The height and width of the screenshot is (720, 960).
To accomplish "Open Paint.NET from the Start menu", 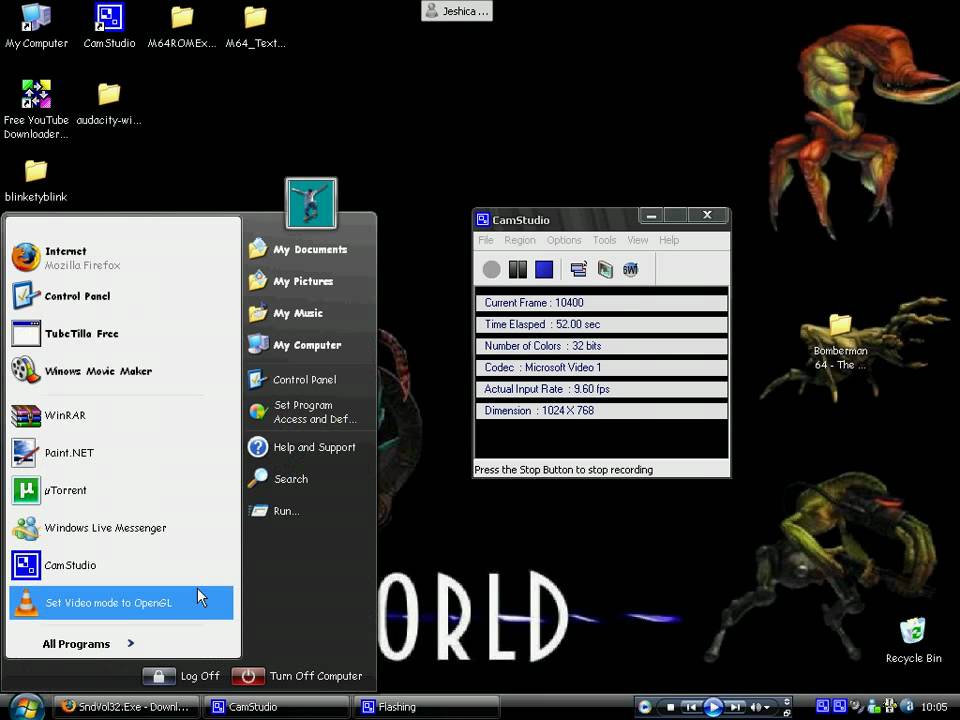I will tap(122, 452).
